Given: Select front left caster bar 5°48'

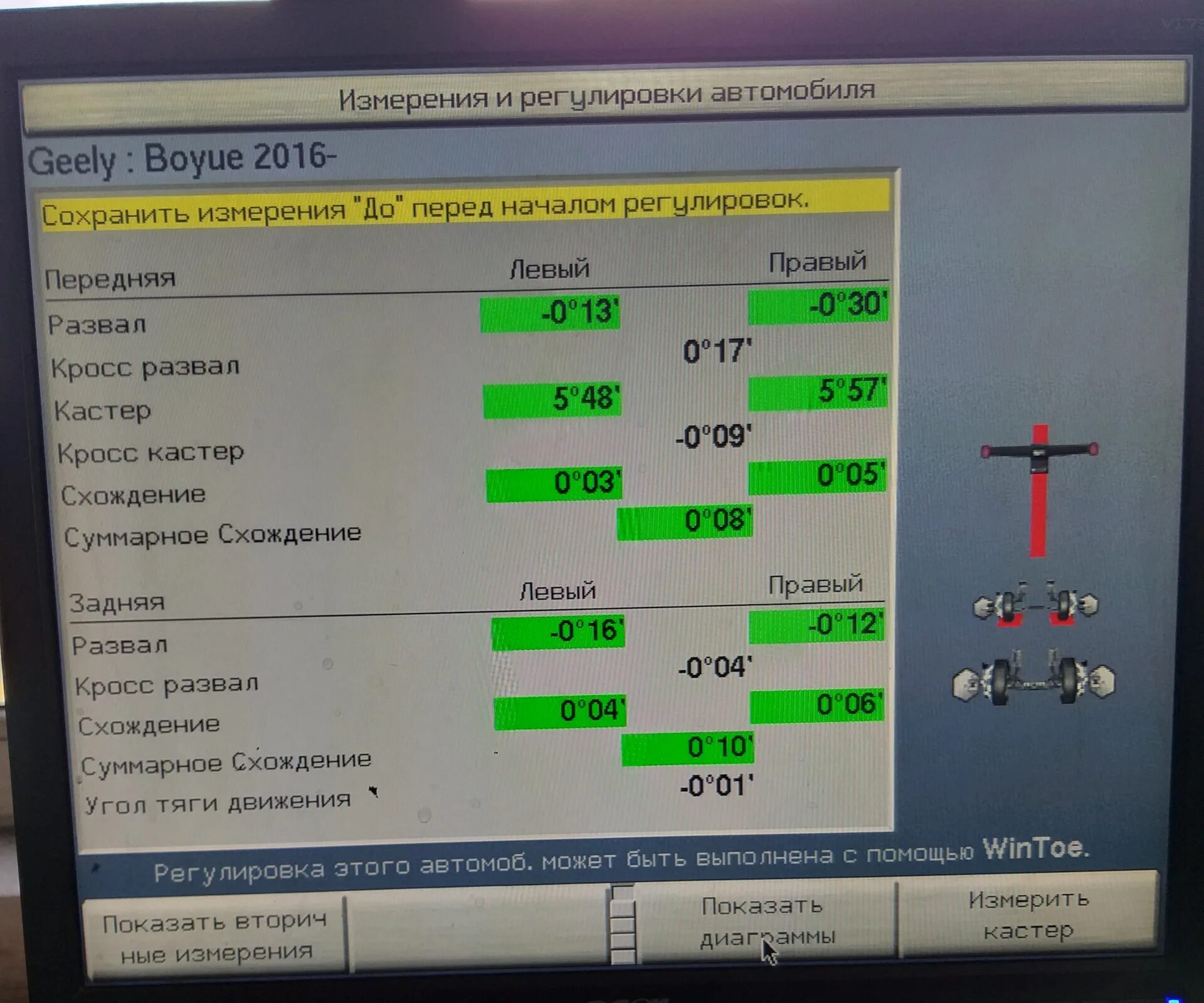Looking at the screenshot, I should [x=552, y=400].
